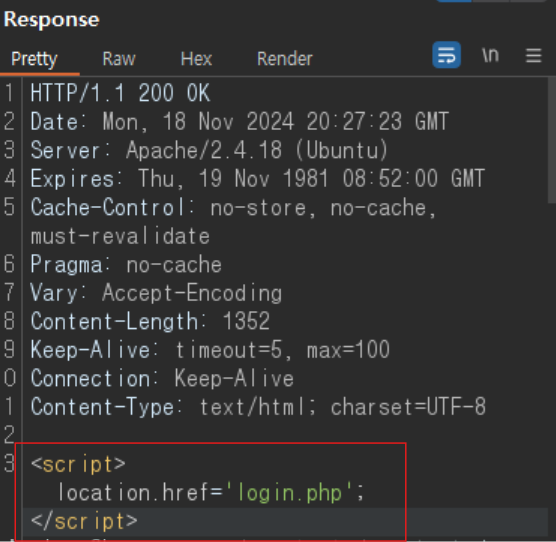Toggle the \n non-printable characters button
556x542 pixels.
pyautogui.click(x=491, y=55)
